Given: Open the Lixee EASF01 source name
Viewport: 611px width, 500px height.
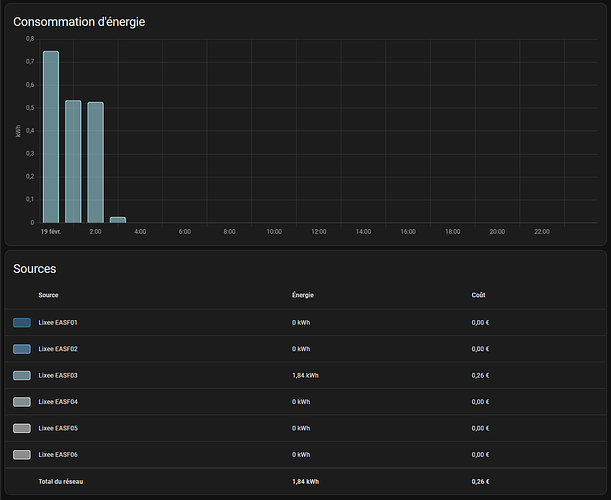Looking at the screenshot, I should pos(58,323).
